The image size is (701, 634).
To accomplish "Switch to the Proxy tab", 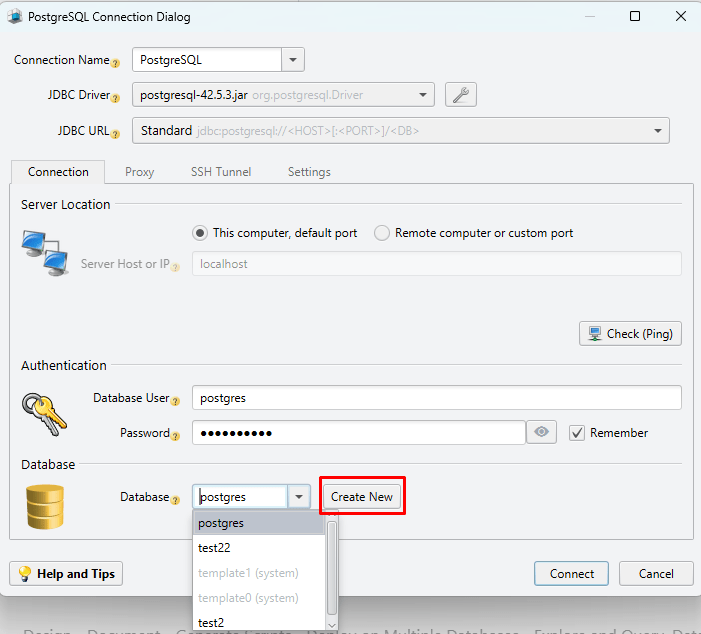I will tap(139, 172).
